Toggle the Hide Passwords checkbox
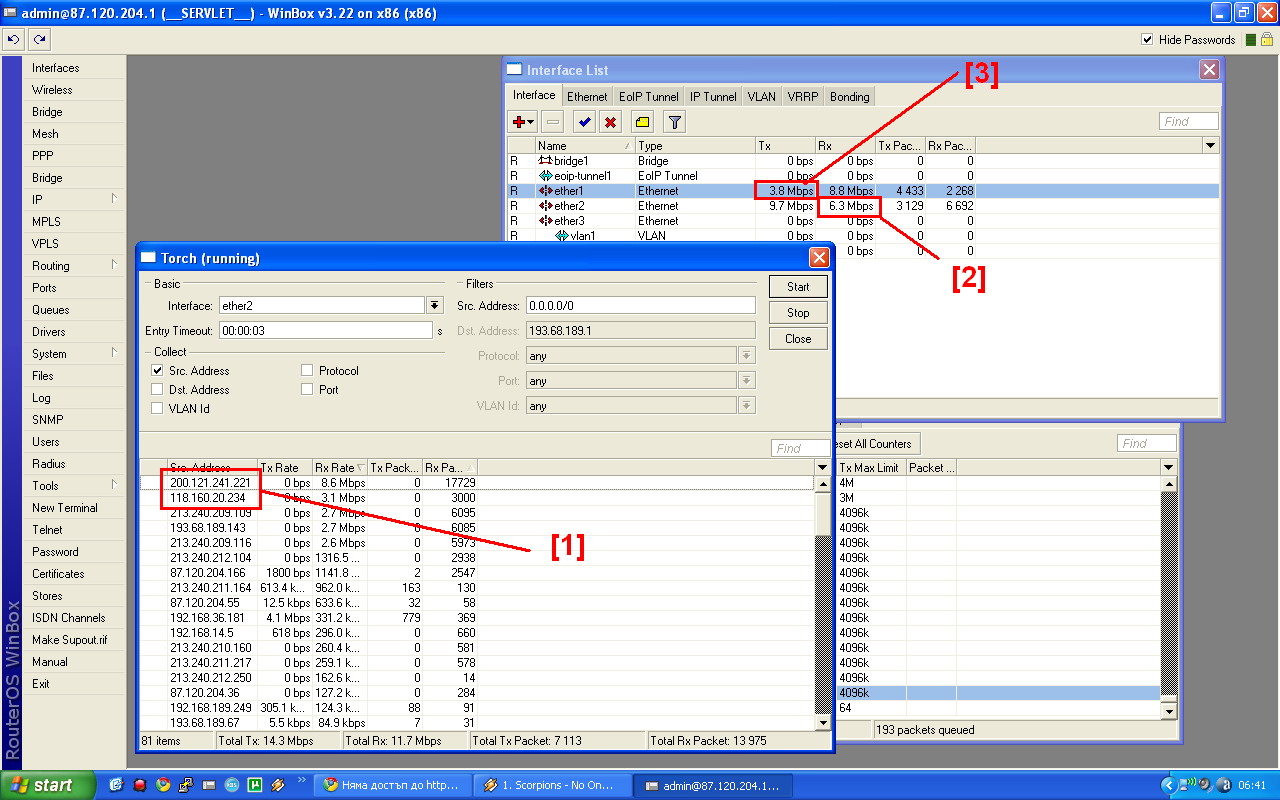 click(1145, 40)
